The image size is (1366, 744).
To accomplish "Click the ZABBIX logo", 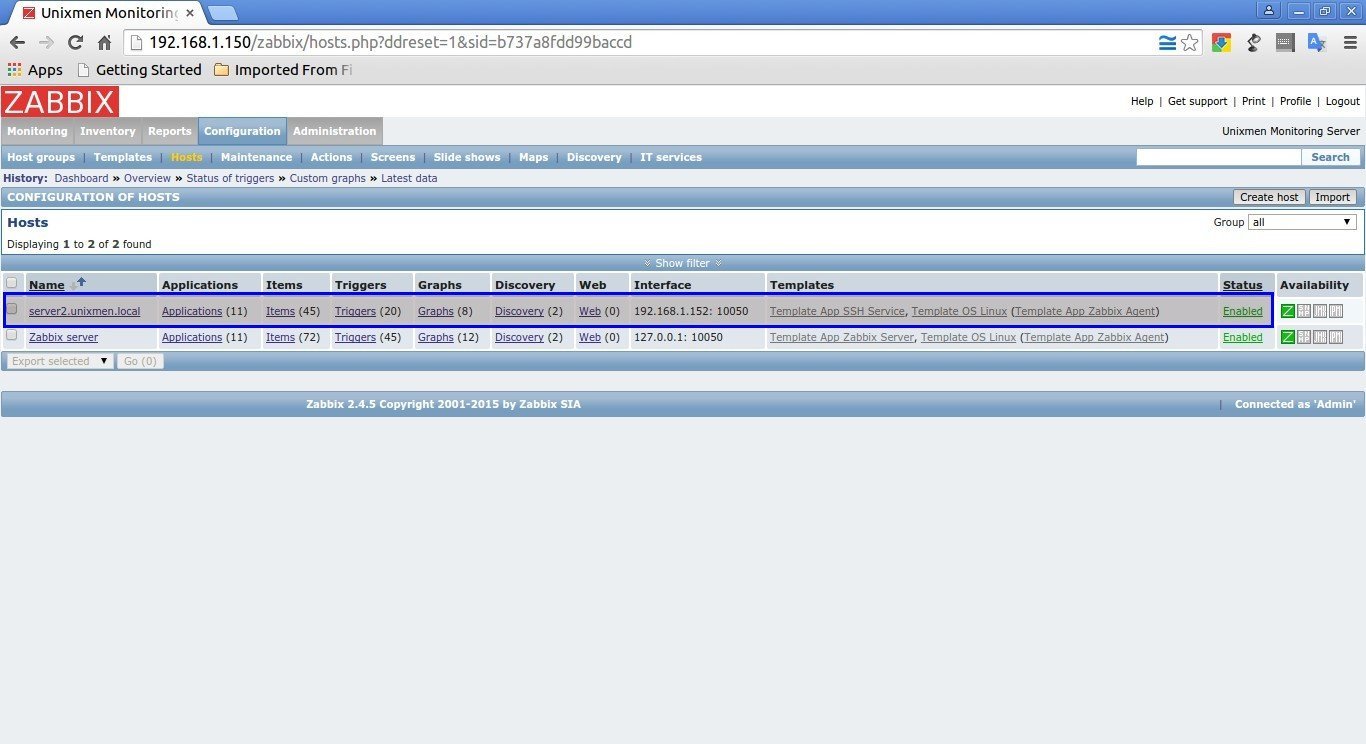I will pyautogui.click(x=60, y=102).
